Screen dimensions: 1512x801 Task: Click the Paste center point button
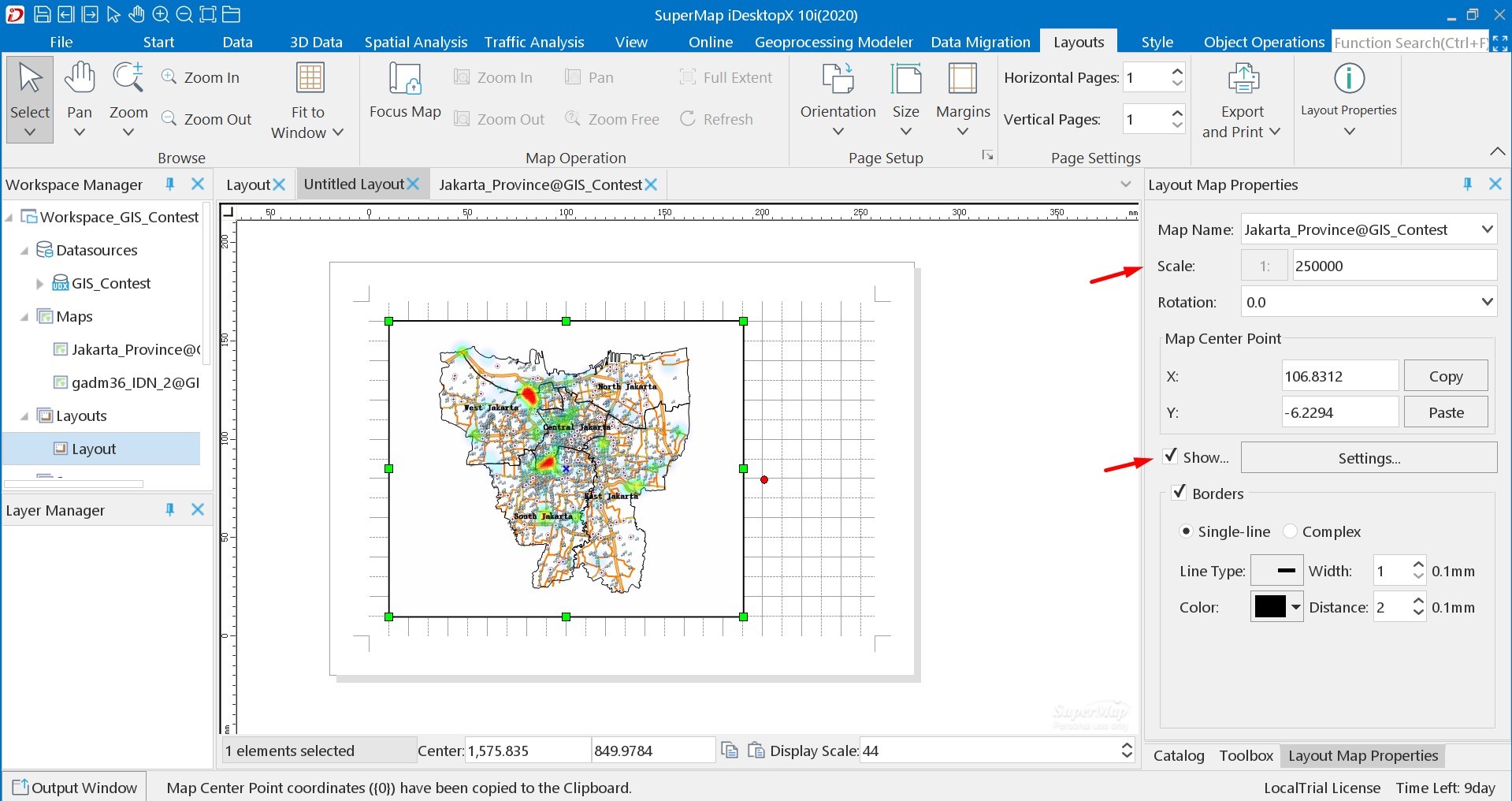(x=1446, y=412)
